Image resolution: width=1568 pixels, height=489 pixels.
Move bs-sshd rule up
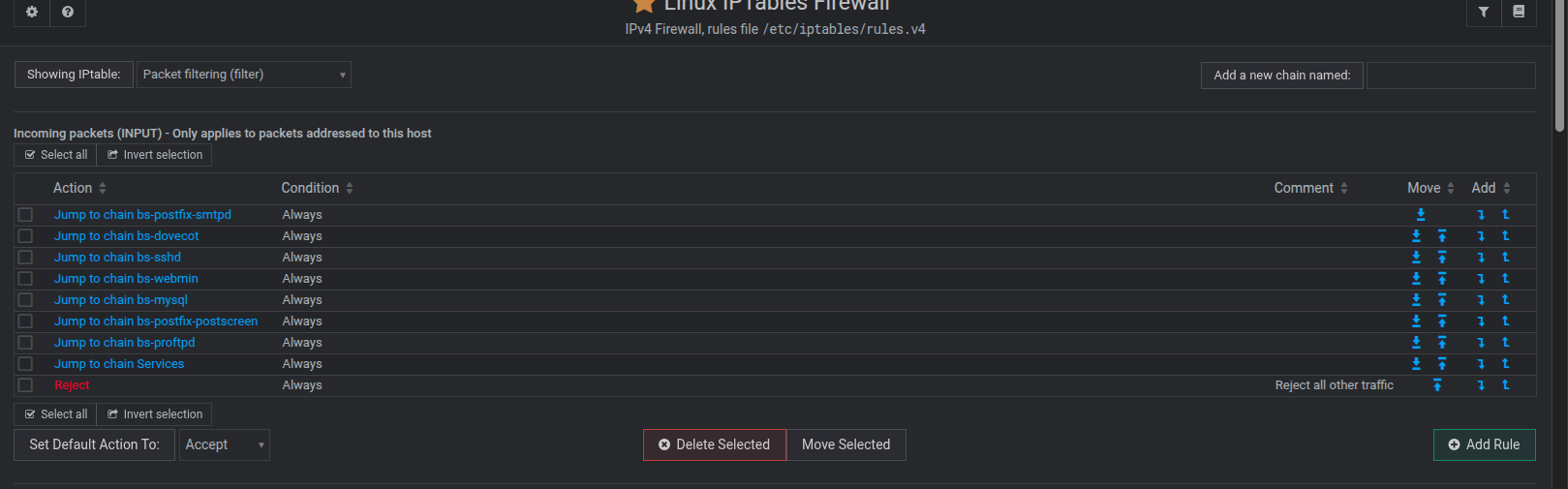pyautogui.click(x=1442, y=258)
